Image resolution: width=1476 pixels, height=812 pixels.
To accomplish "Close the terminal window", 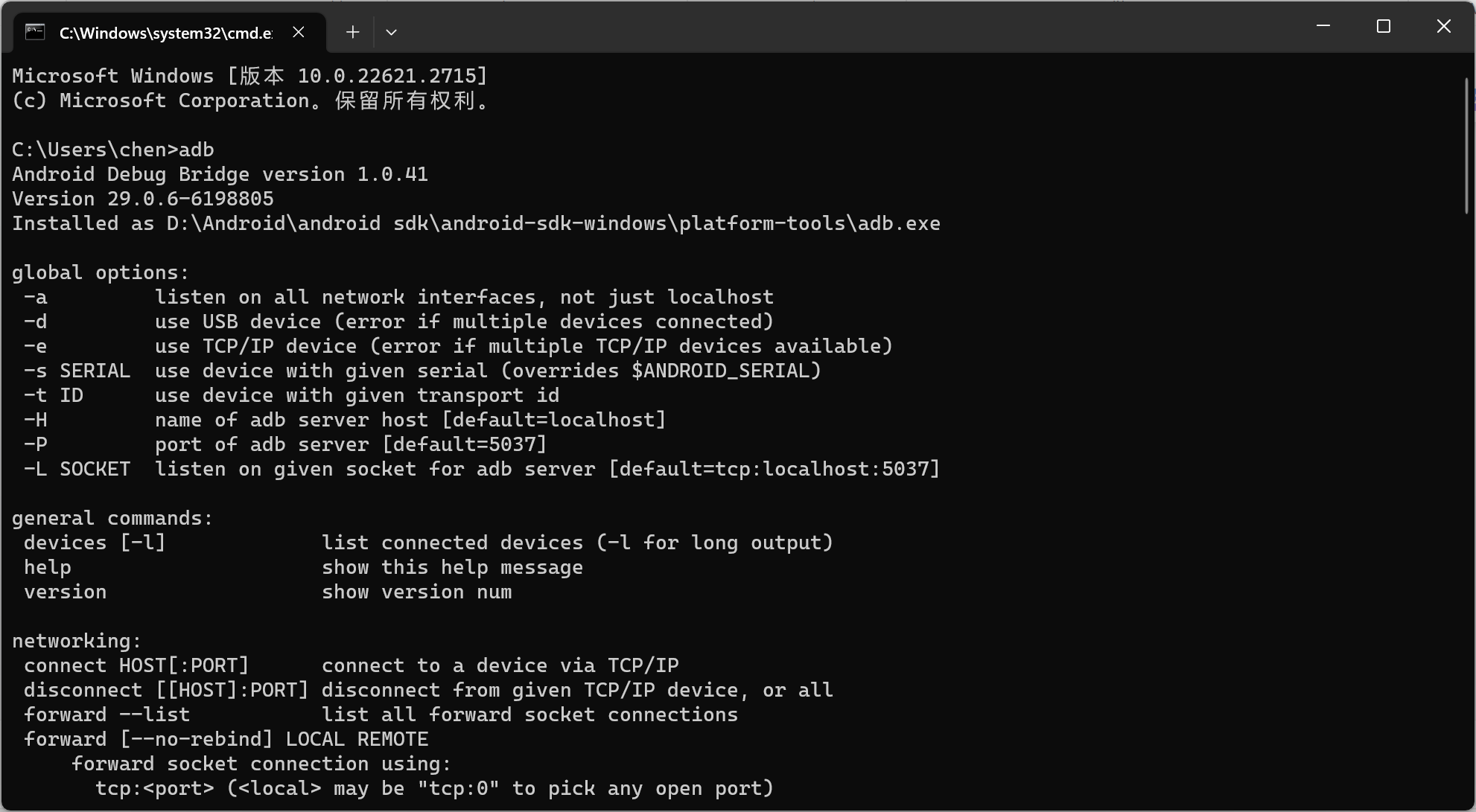I will pos(1444,26).
